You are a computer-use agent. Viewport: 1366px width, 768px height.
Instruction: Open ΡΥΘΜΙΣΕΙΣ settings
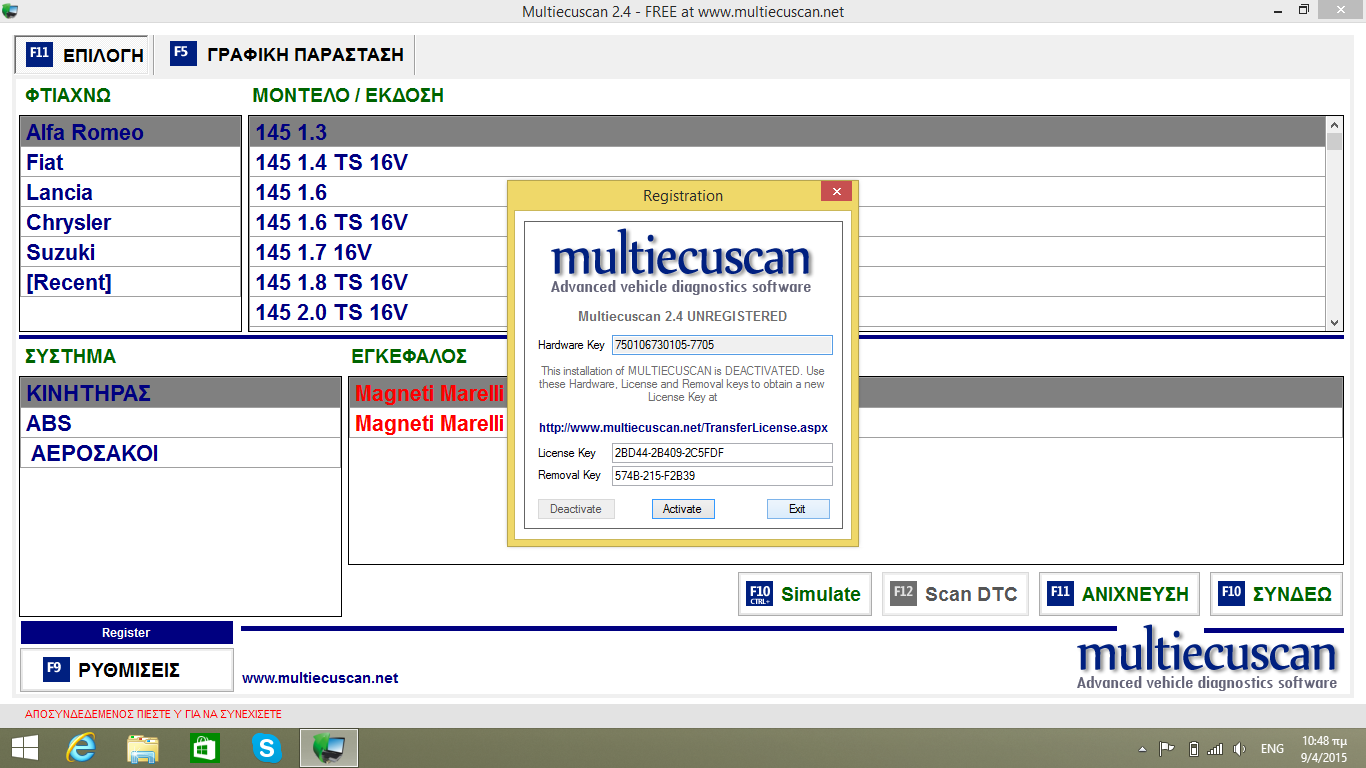pos(126,670)
